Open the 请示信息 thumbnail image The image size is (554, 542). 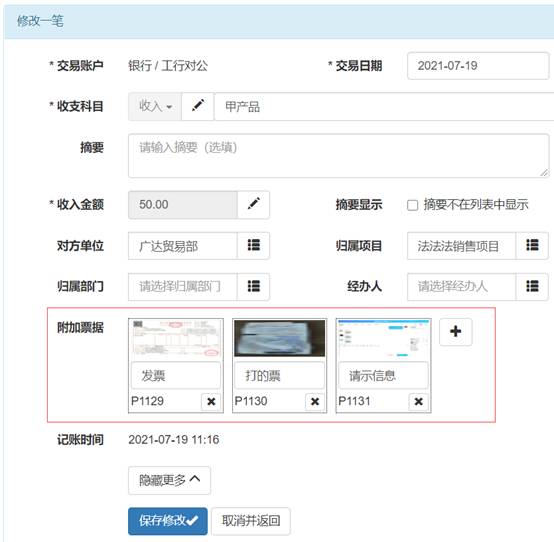click(383, 338)
